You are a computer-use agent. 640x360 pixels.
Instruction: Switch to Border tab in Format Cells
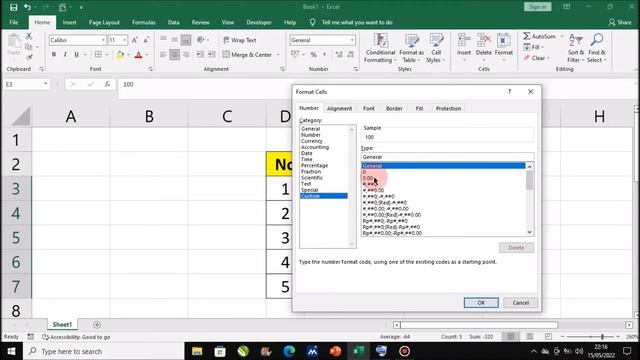[394, 108]
